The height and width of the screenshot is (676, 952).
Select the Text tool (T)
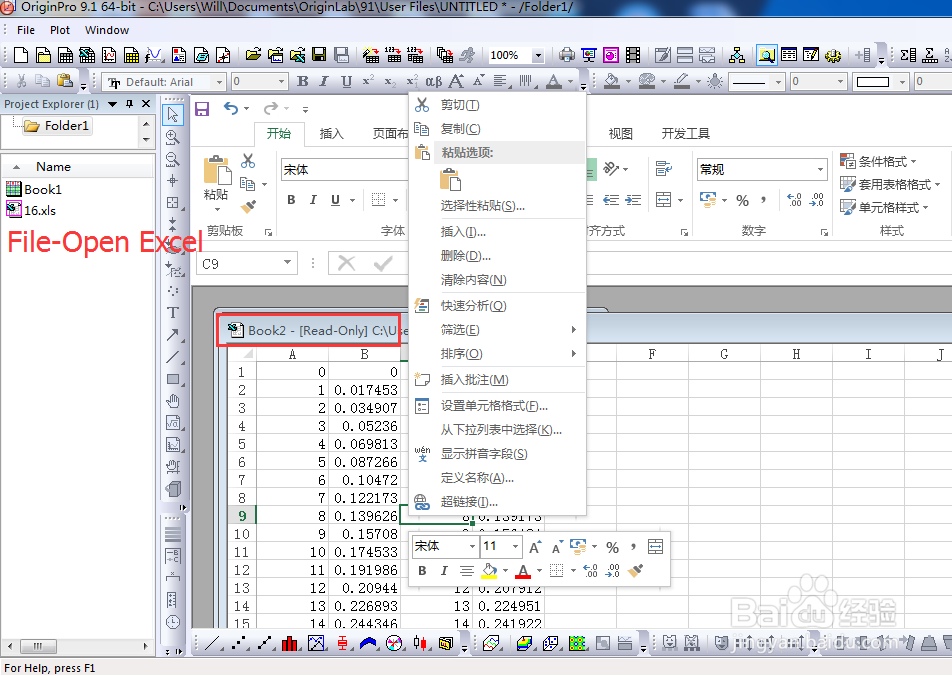[173, 313]
